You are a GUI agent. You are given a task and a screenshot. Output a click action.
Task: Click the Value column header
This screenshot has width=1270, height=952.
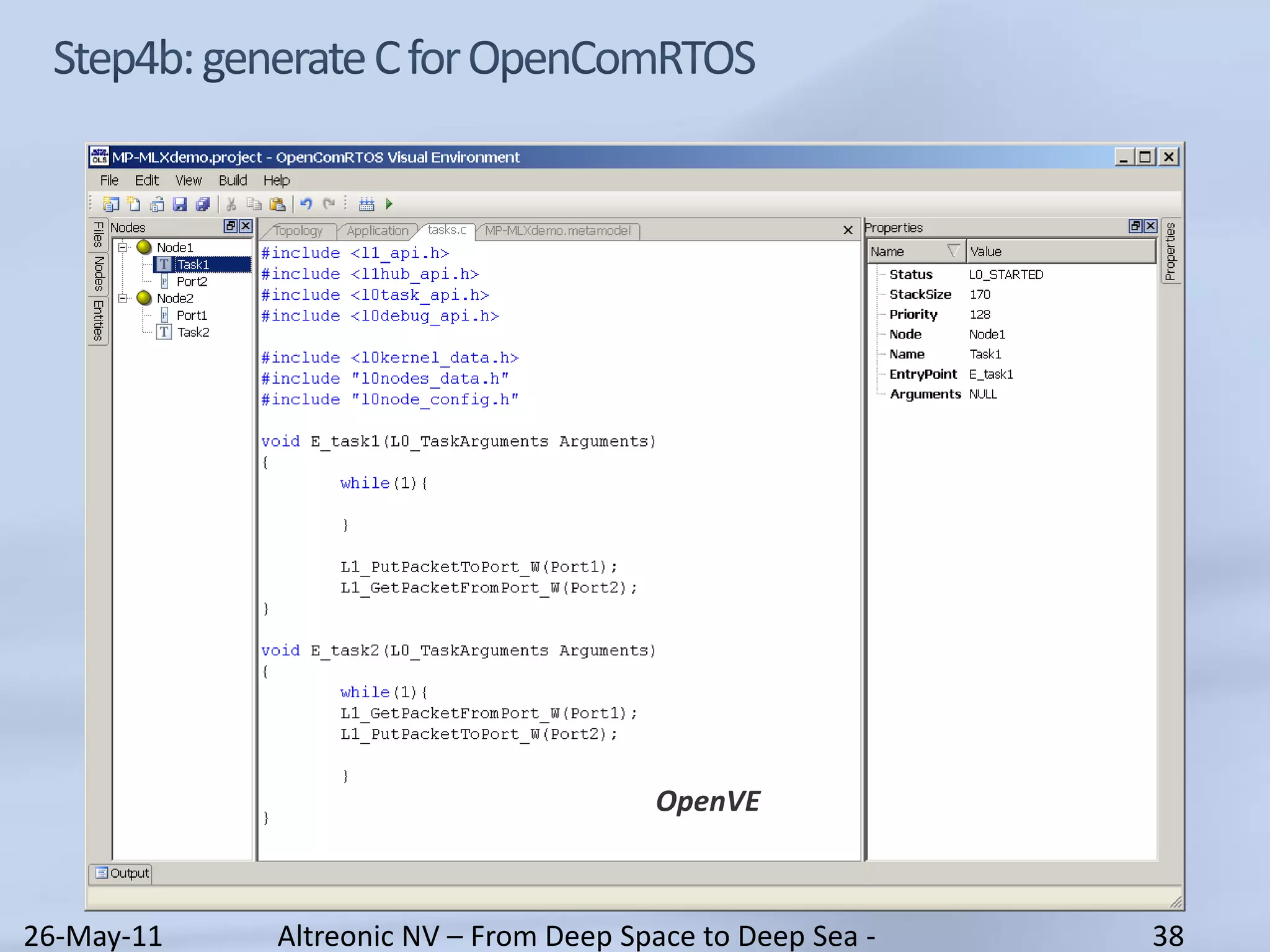tap(1061, 251)
